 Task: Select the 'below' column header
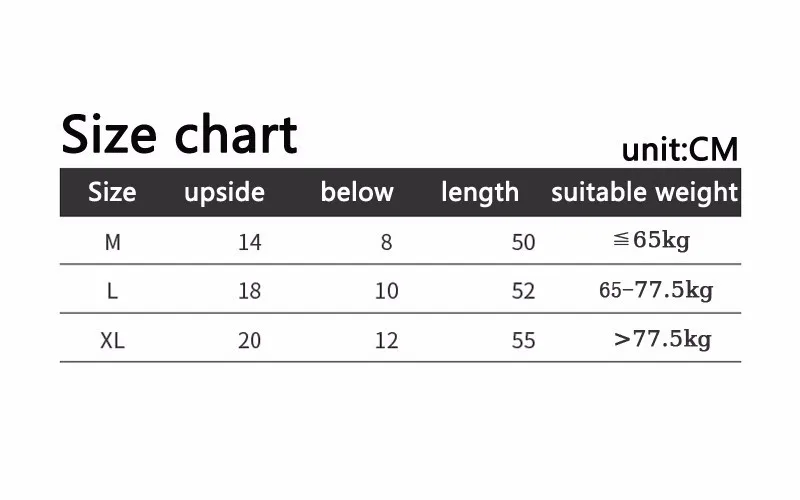pyautogui.click(x=357, y=192)
